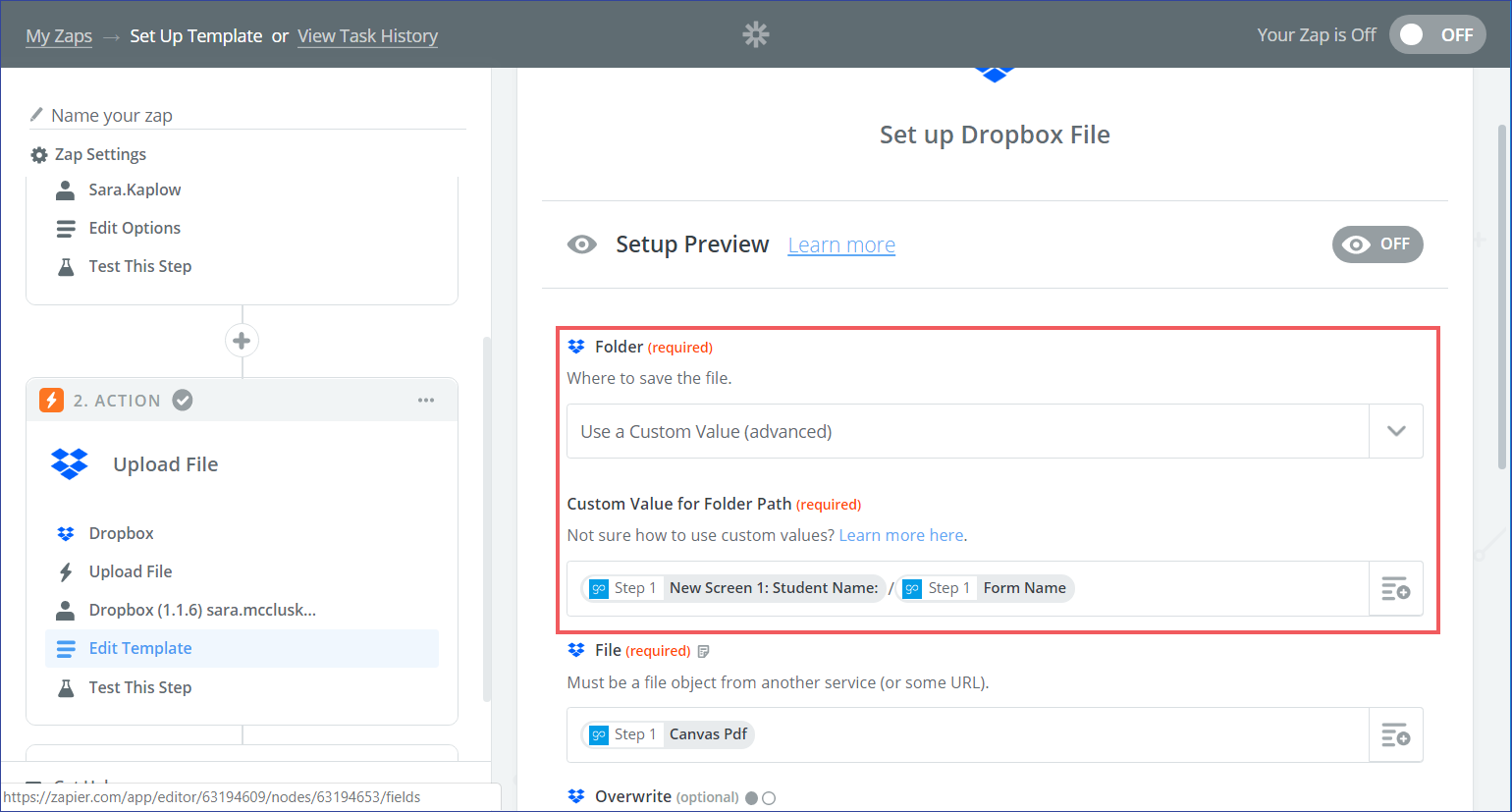This screenshot has height=812, width=1512.
Task: Click the lightning bolt icon on step 2
Action: 51,400
